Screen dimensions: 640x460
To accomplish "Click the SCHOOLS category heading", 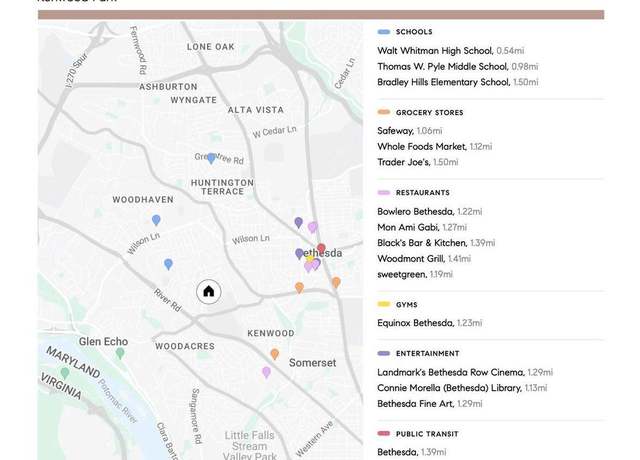I will point(414,32).
